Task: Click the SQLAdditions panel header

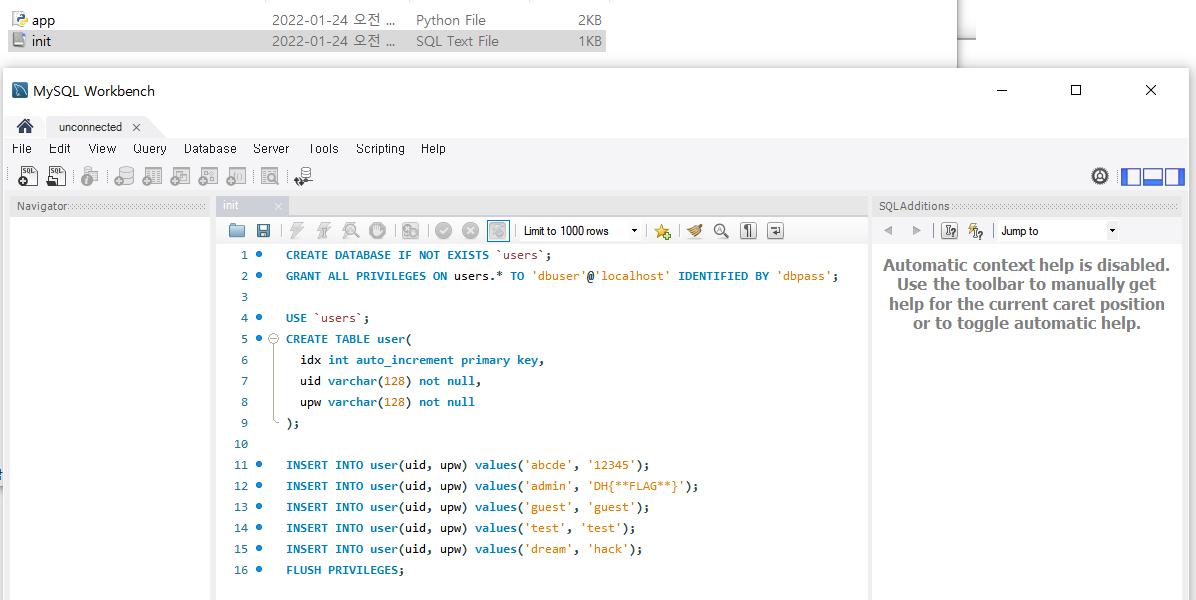Action: click(x=1026, y=206)
